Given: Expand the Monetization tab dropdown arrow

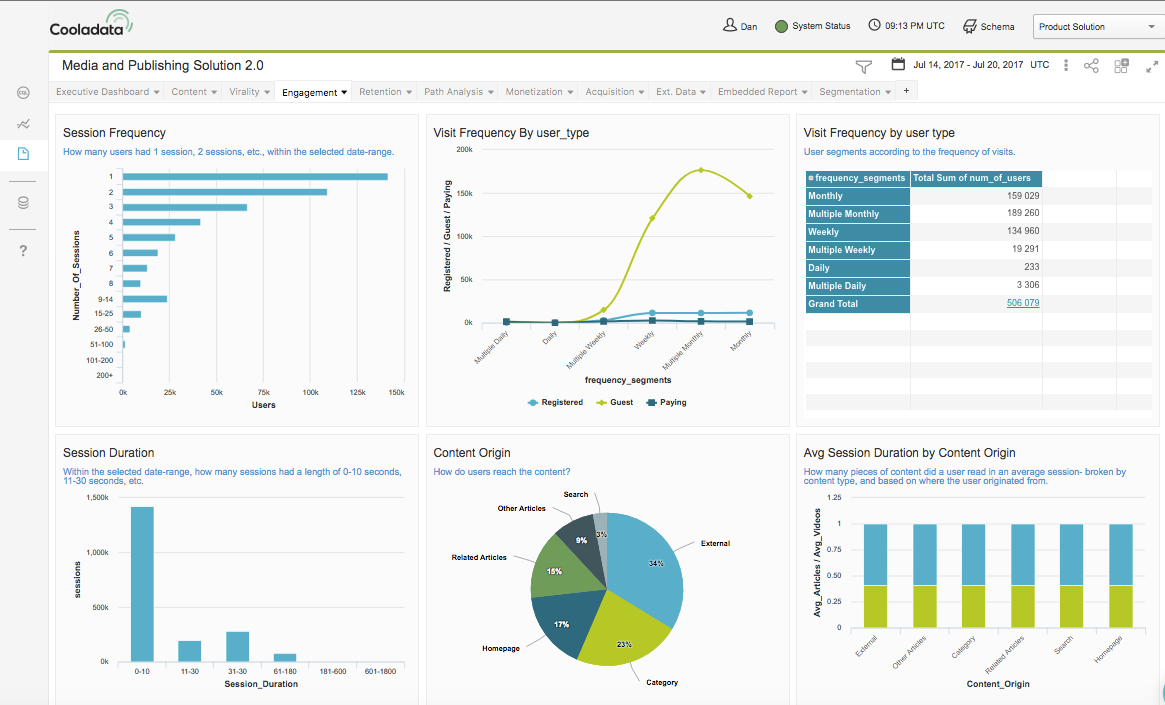Looking at the screenshot, I should tap(571, 92).
